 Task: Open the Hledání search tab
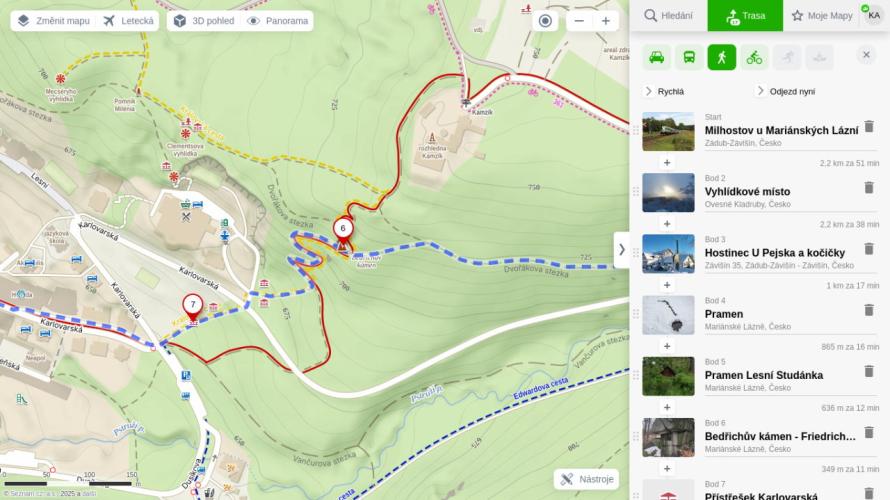coord(669,15)
